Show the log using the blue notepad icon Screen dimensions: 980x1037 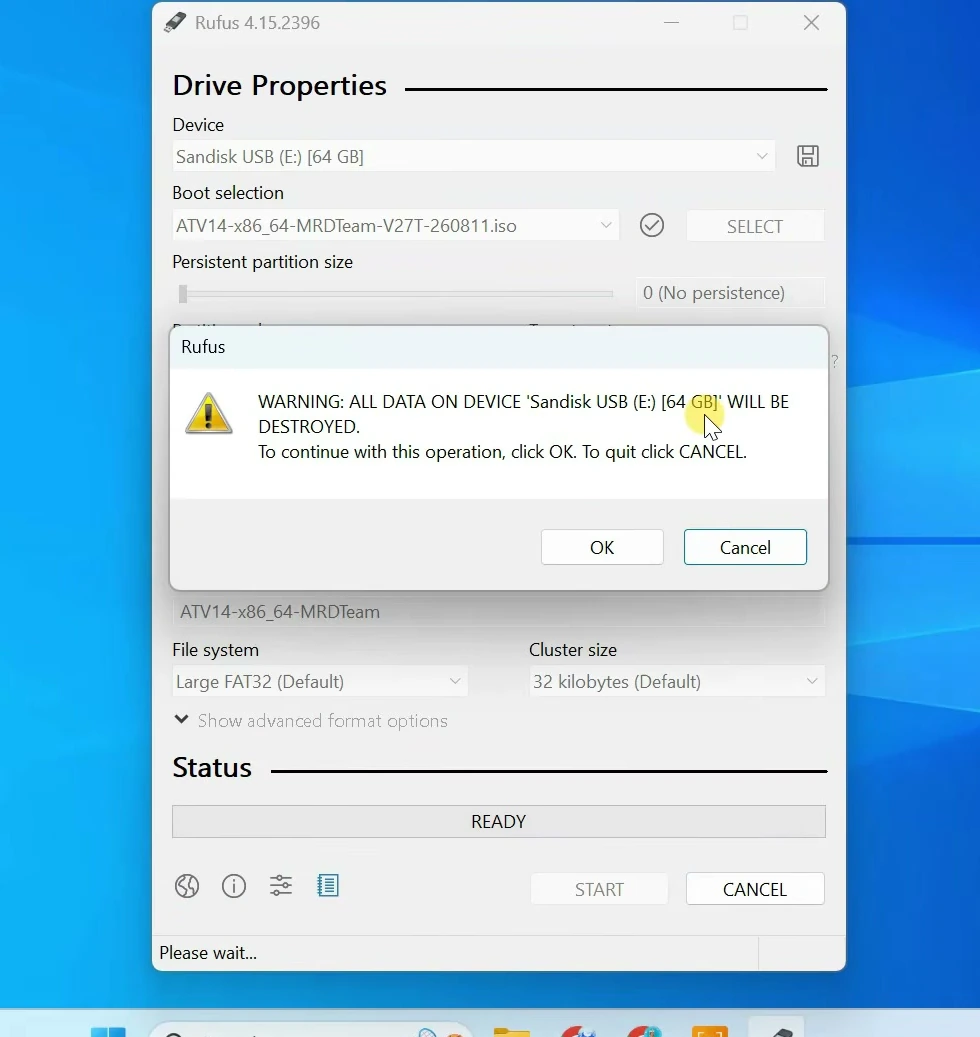[327, 886]
